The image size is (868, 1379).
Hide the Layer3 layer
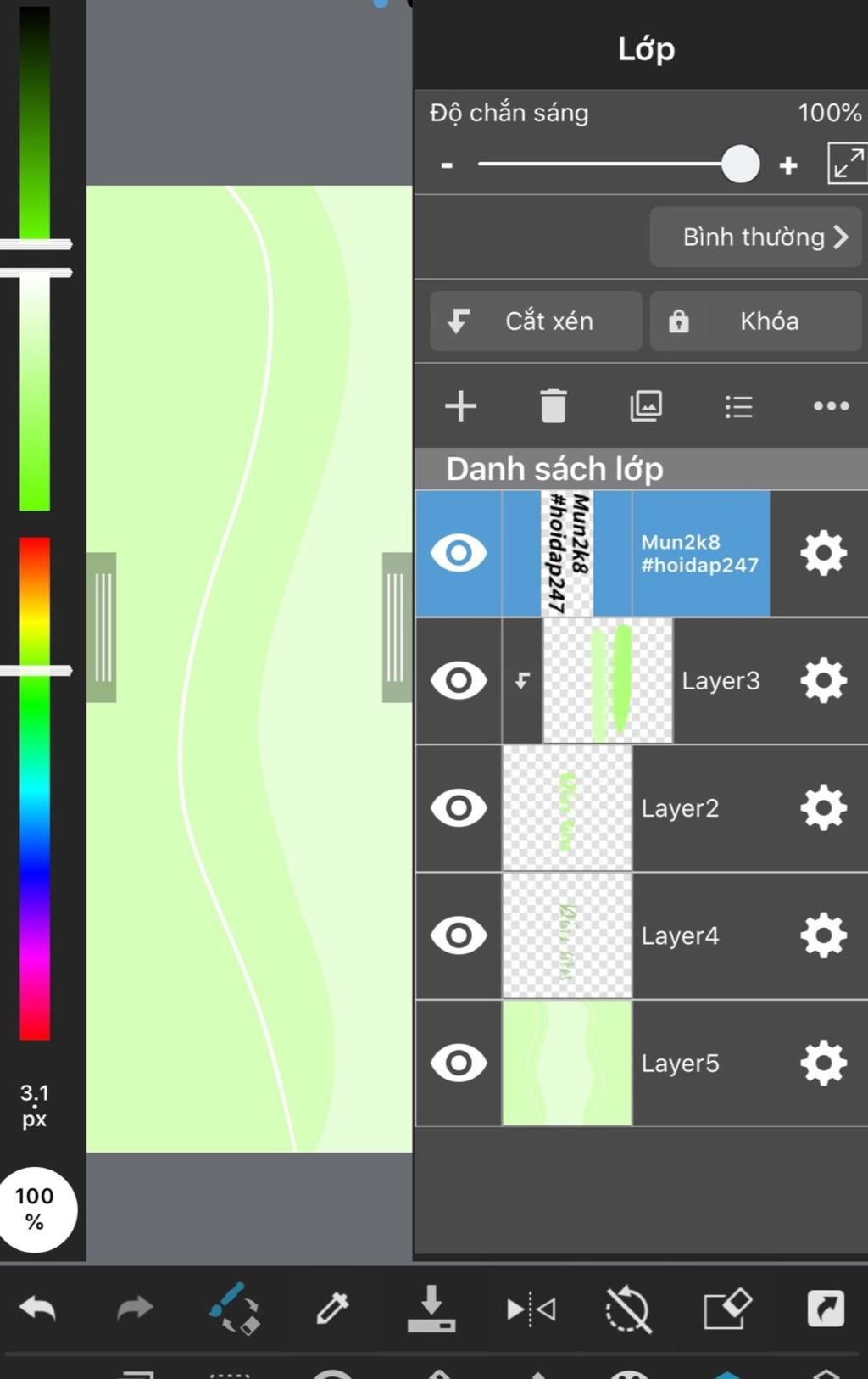[x=459, y=680]
